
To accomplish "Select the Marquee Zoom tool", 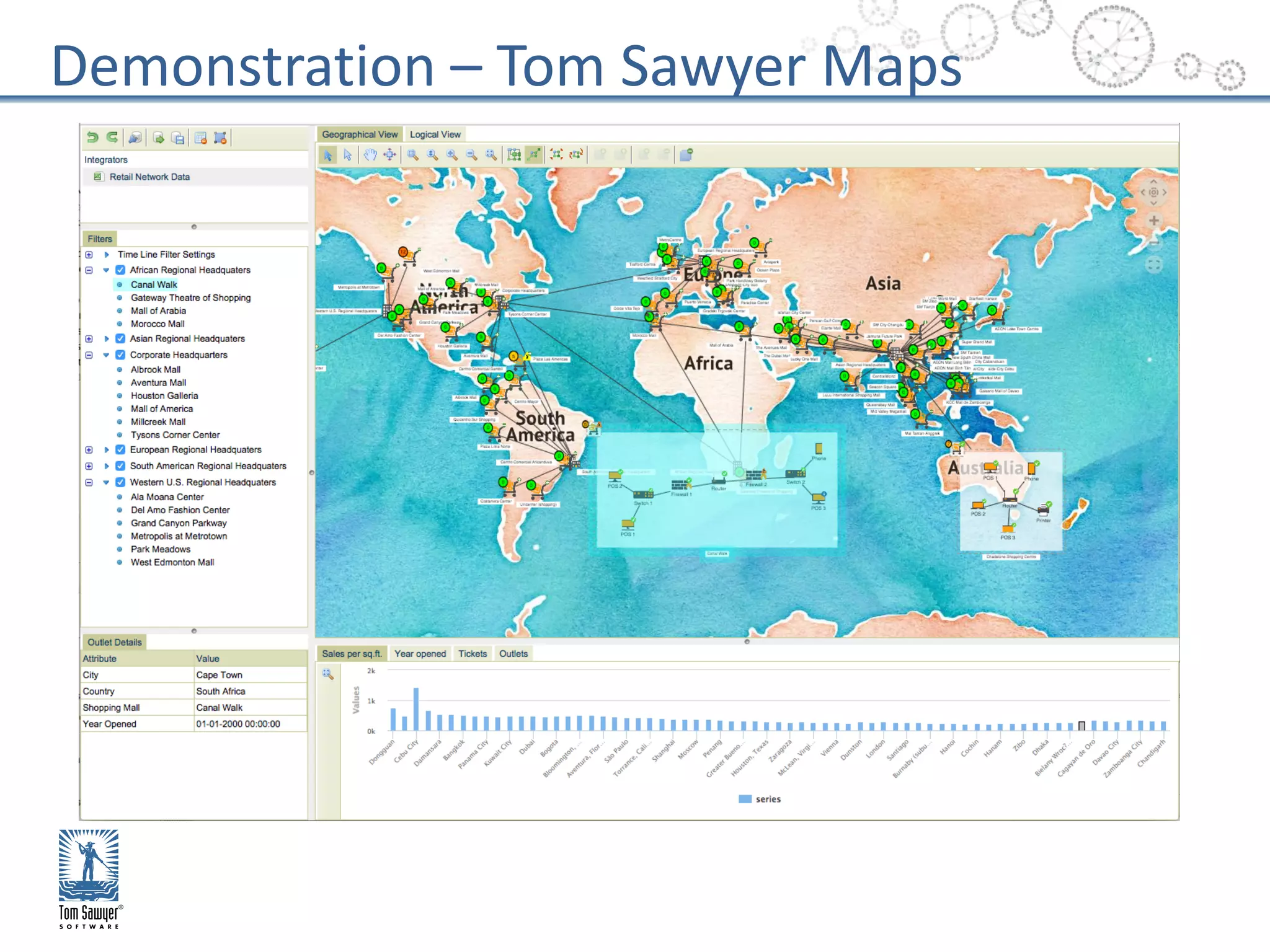I will (412, 155).
